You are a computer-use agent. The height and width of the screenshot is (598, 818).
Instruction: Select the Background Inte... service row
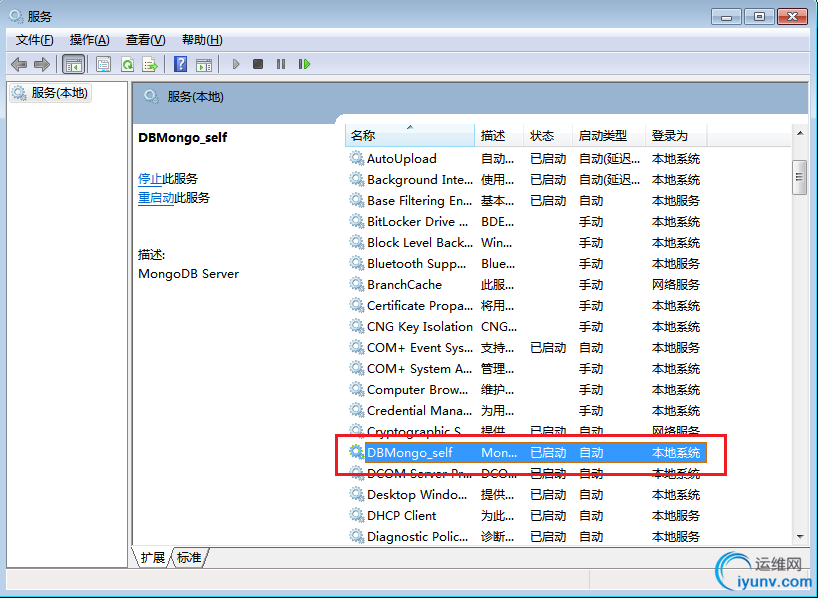(x=527, y=180)
